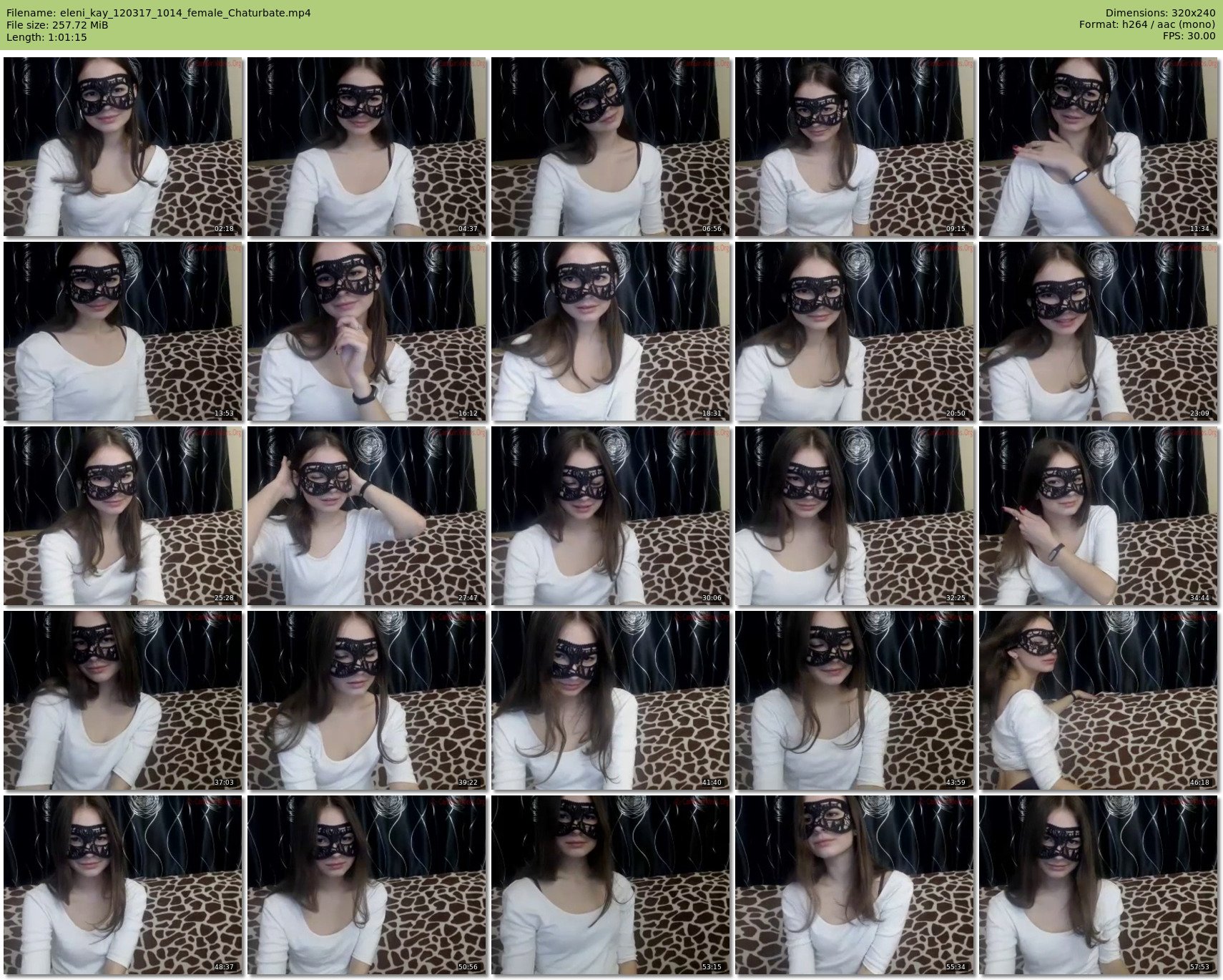This screenshot has height=980, width=1223.
Task: Click the frame with timestamp 11:34
Action: 1099,147
